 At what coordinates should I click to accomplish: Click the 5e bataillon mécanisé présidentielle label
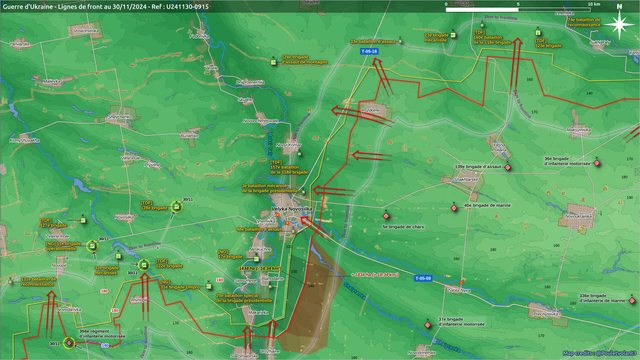point(271,188)
